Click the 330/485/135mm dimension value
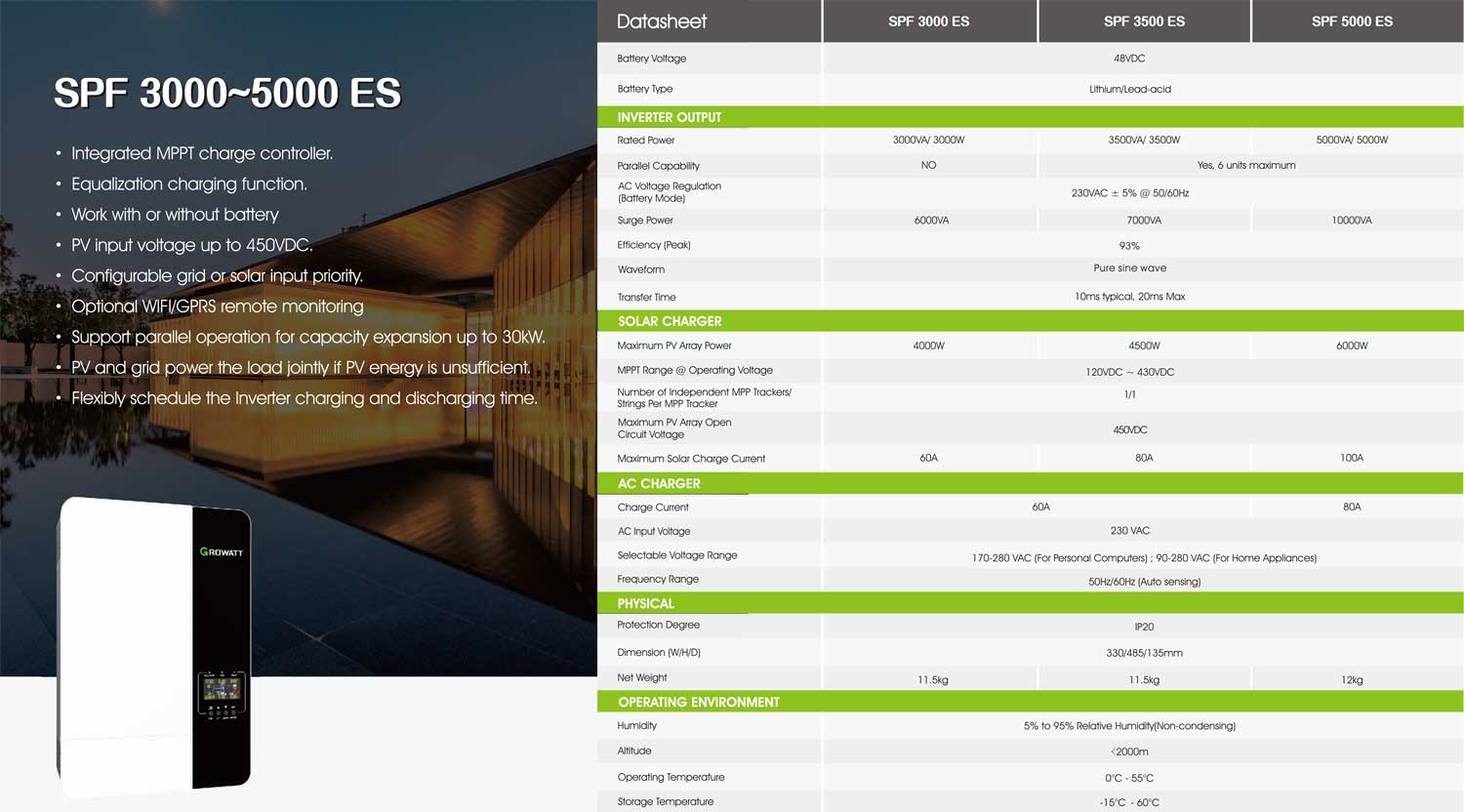This screenshot has width=1464, height=812. tap(1144, 653)
